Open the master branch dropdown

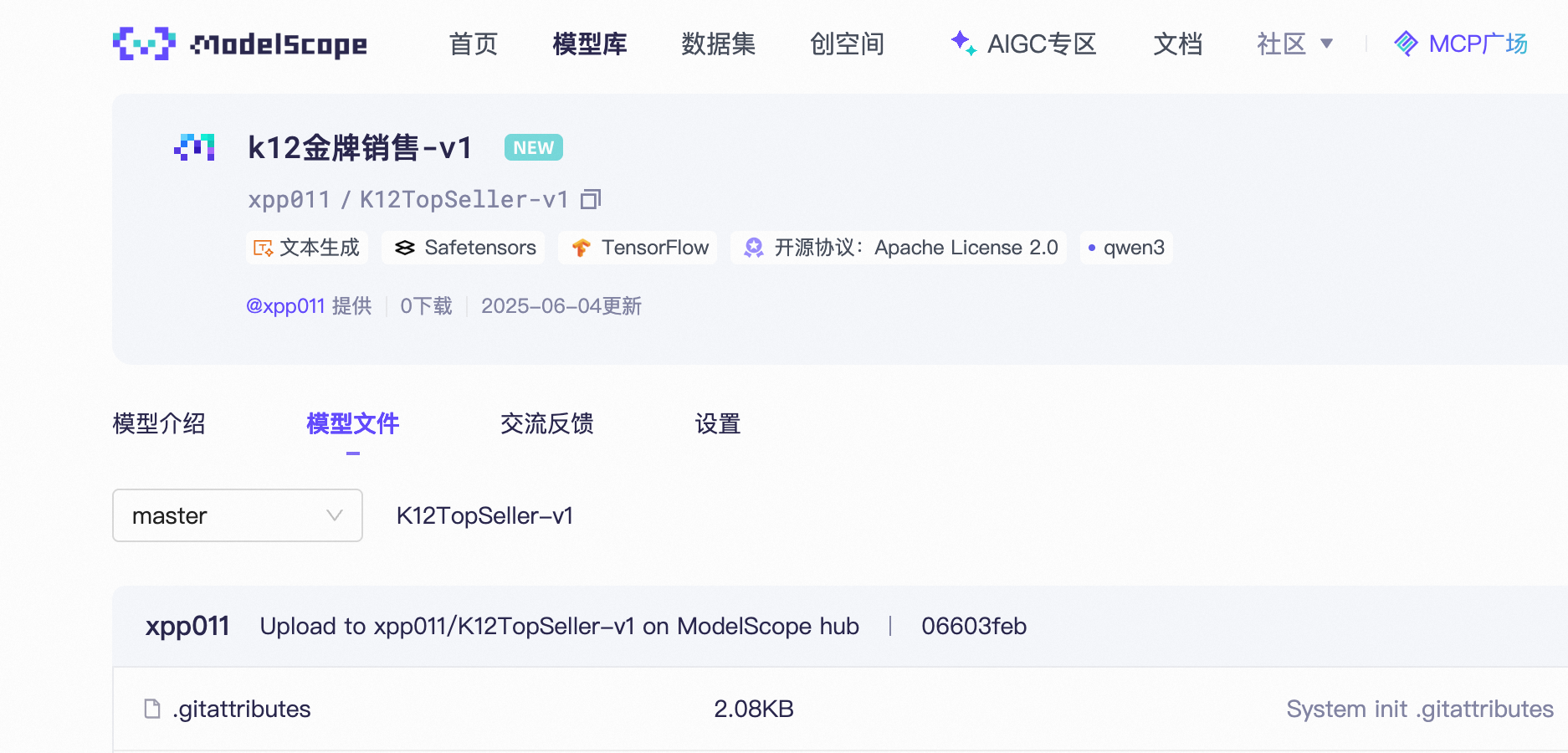point(238,515)
